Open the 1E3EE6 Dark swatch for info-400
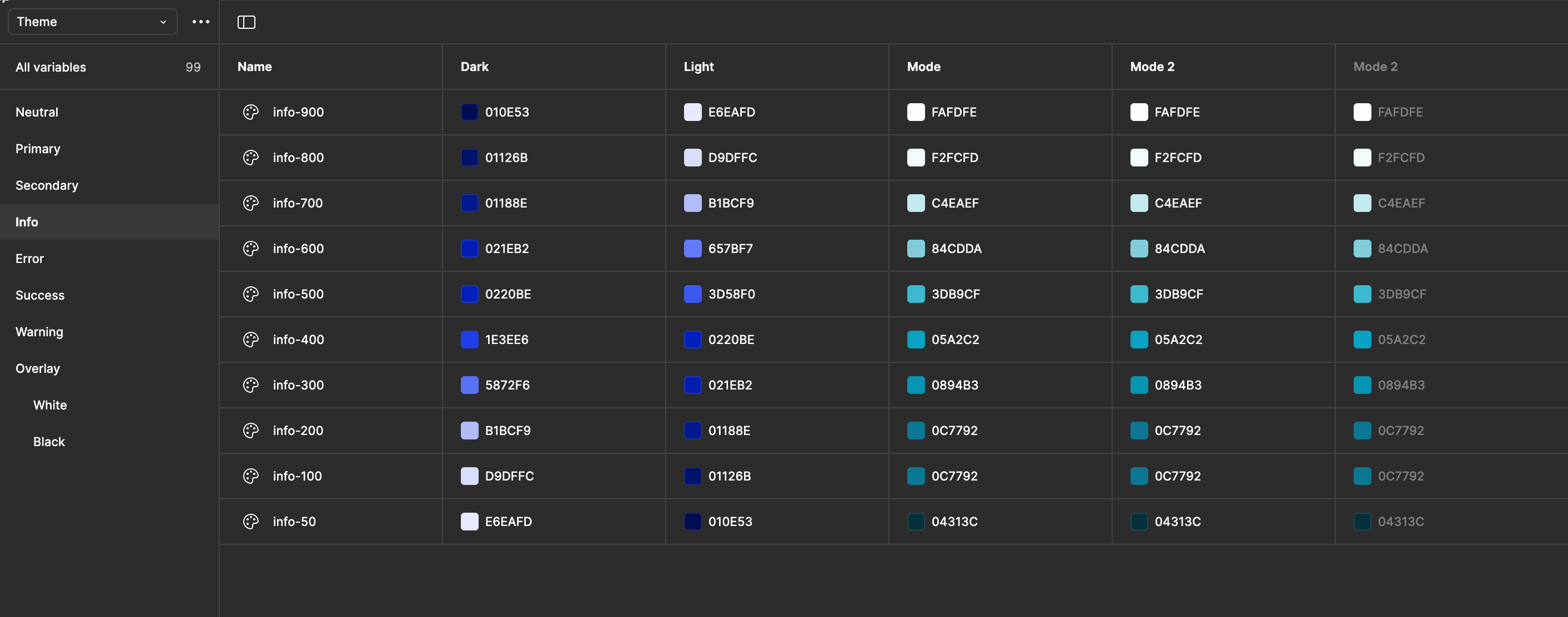 [469, 340]
